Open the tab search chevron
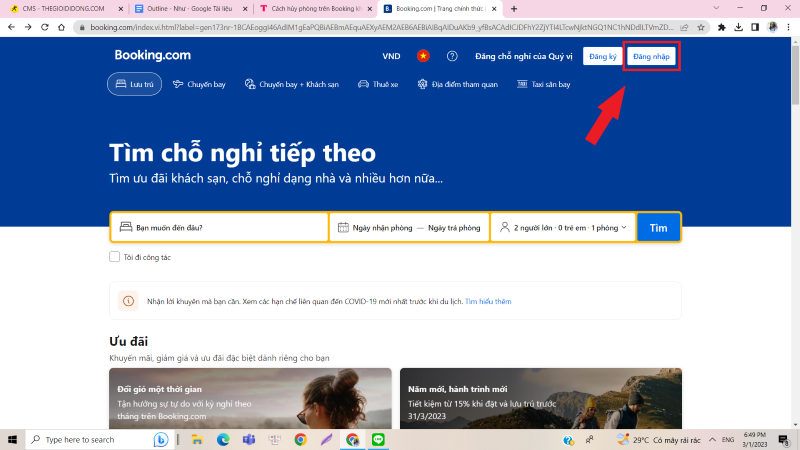The width and height of the screenshot is (800, 450). (x=716, y=8)
